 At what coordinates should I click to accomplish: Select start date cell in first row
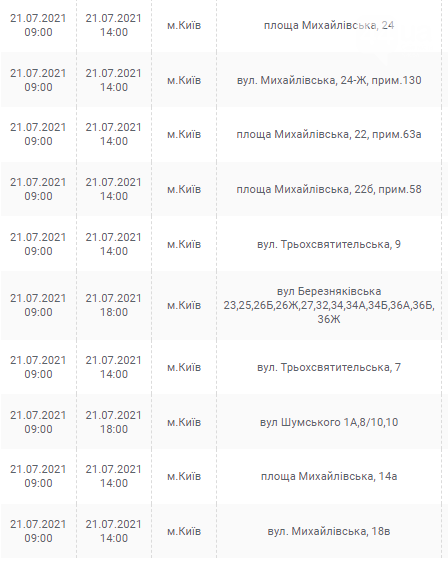point(38,25)
